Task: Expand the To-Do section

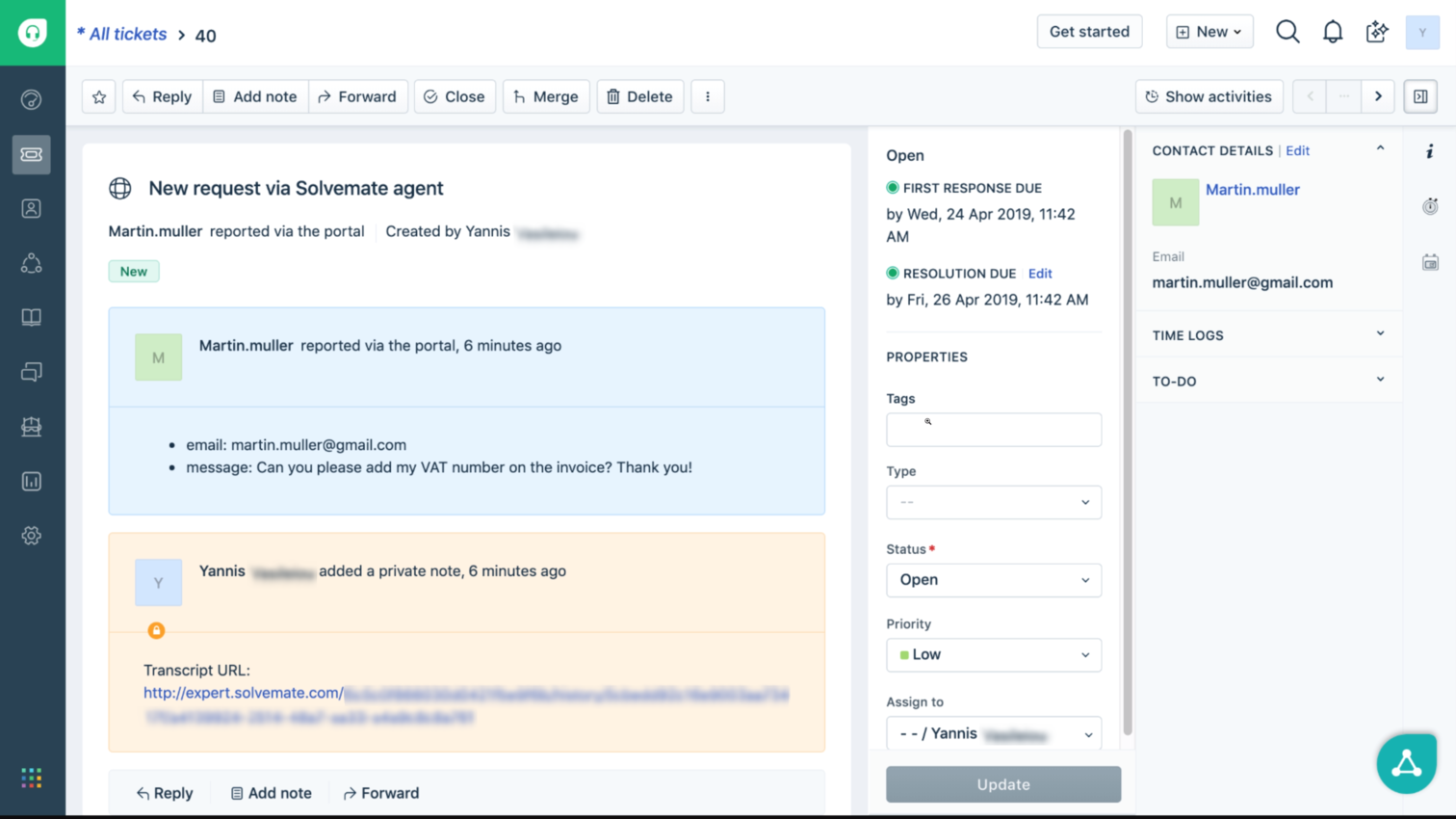Action: click(x=1267, y=382)
